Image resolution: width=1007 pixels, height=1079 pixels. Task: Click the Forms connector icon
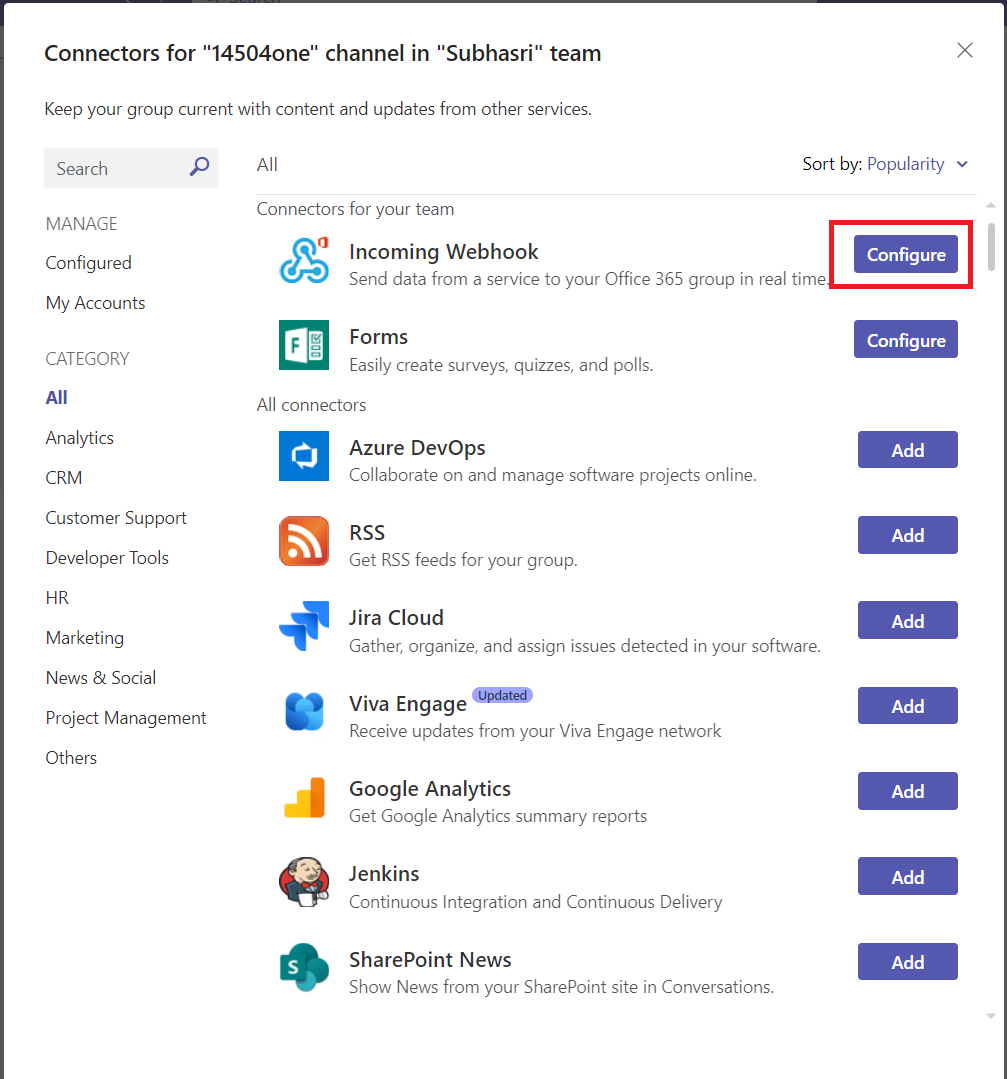[x=304, y=345]
